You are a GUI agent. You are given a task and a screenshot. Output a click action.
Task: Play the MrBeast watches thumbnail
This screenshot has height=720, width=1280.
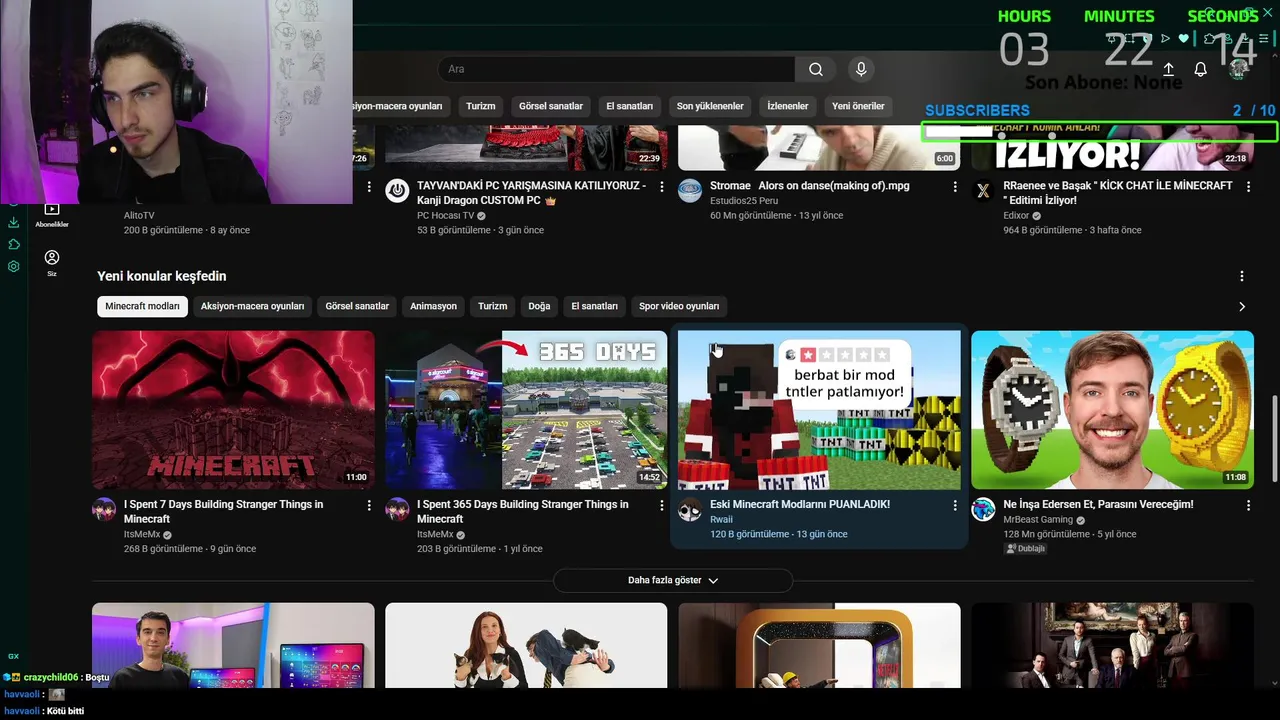click(x=1112, y=410)
